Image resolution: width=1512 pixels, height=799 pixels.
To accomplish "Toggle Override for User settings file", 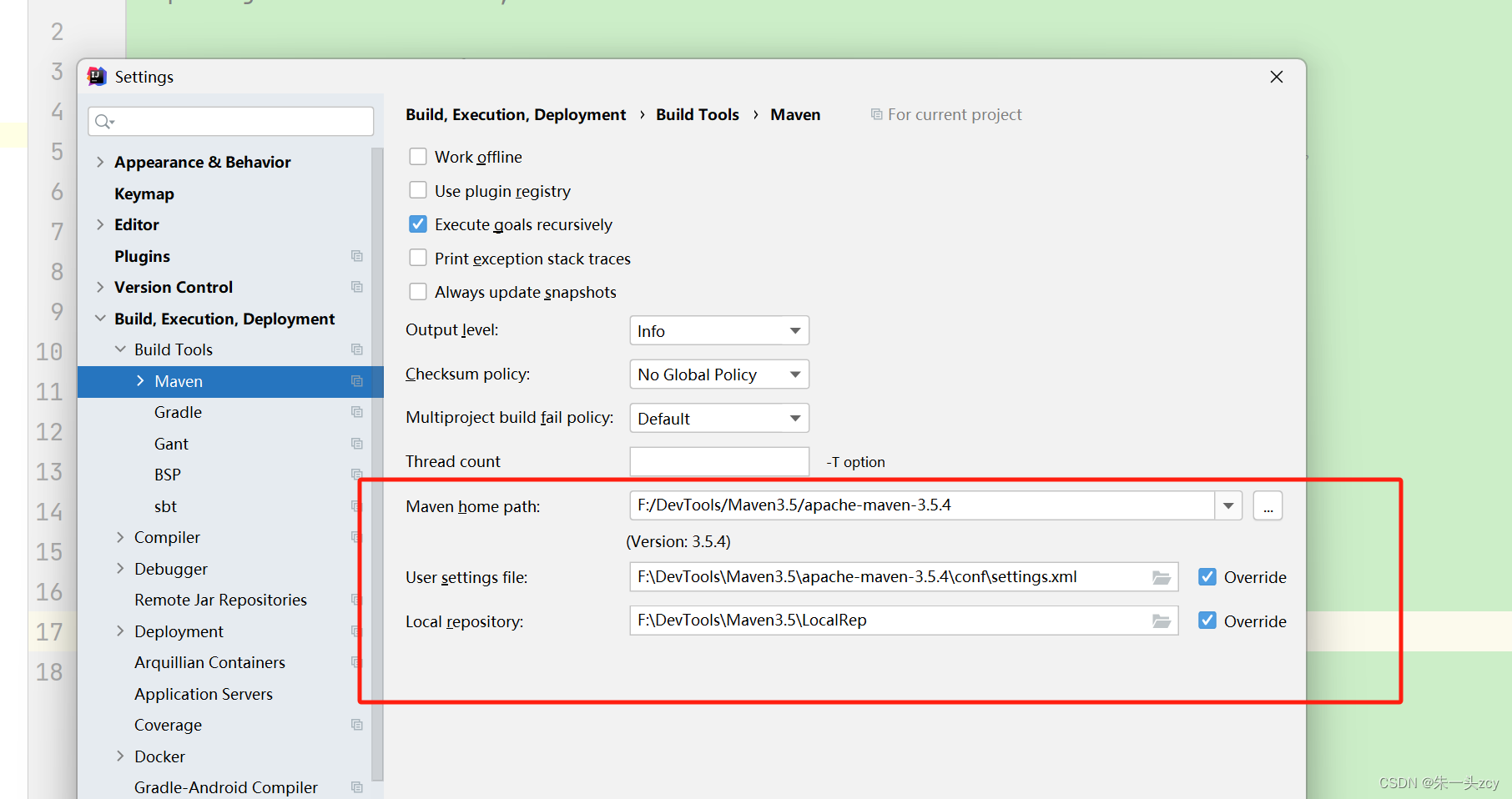I will [1207, 577].
